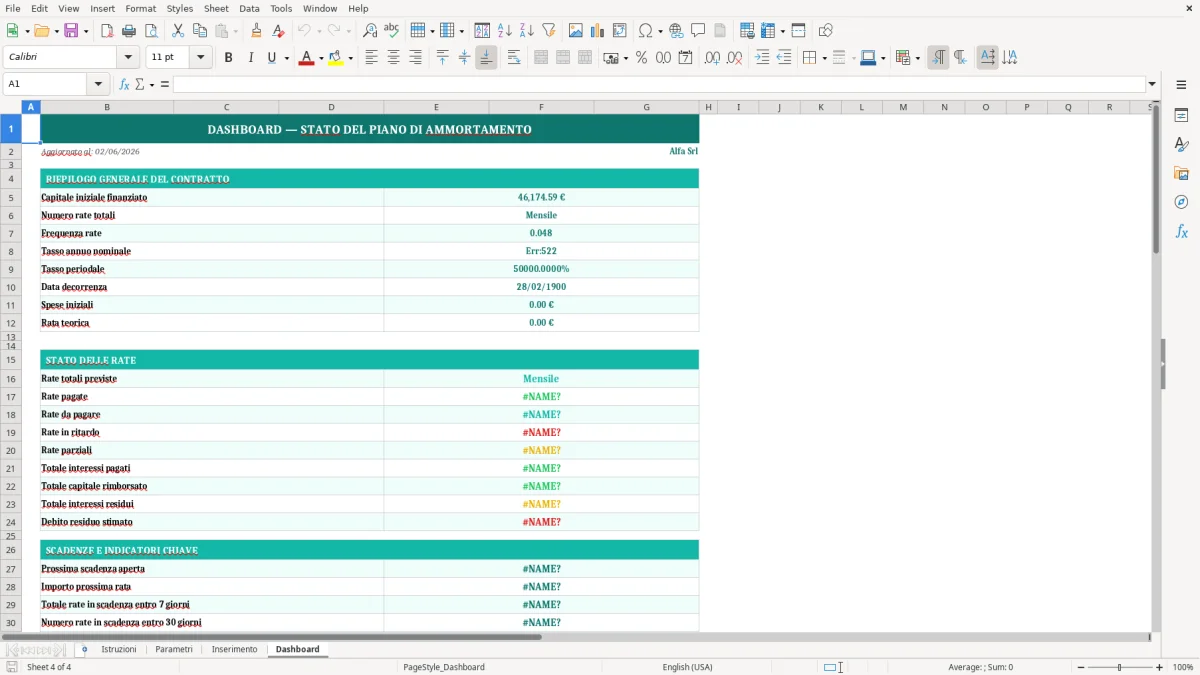Click the Format as Percent icon
This screenshot has width=1200, height=675.
pyautogui.click(x=641, y=58)
